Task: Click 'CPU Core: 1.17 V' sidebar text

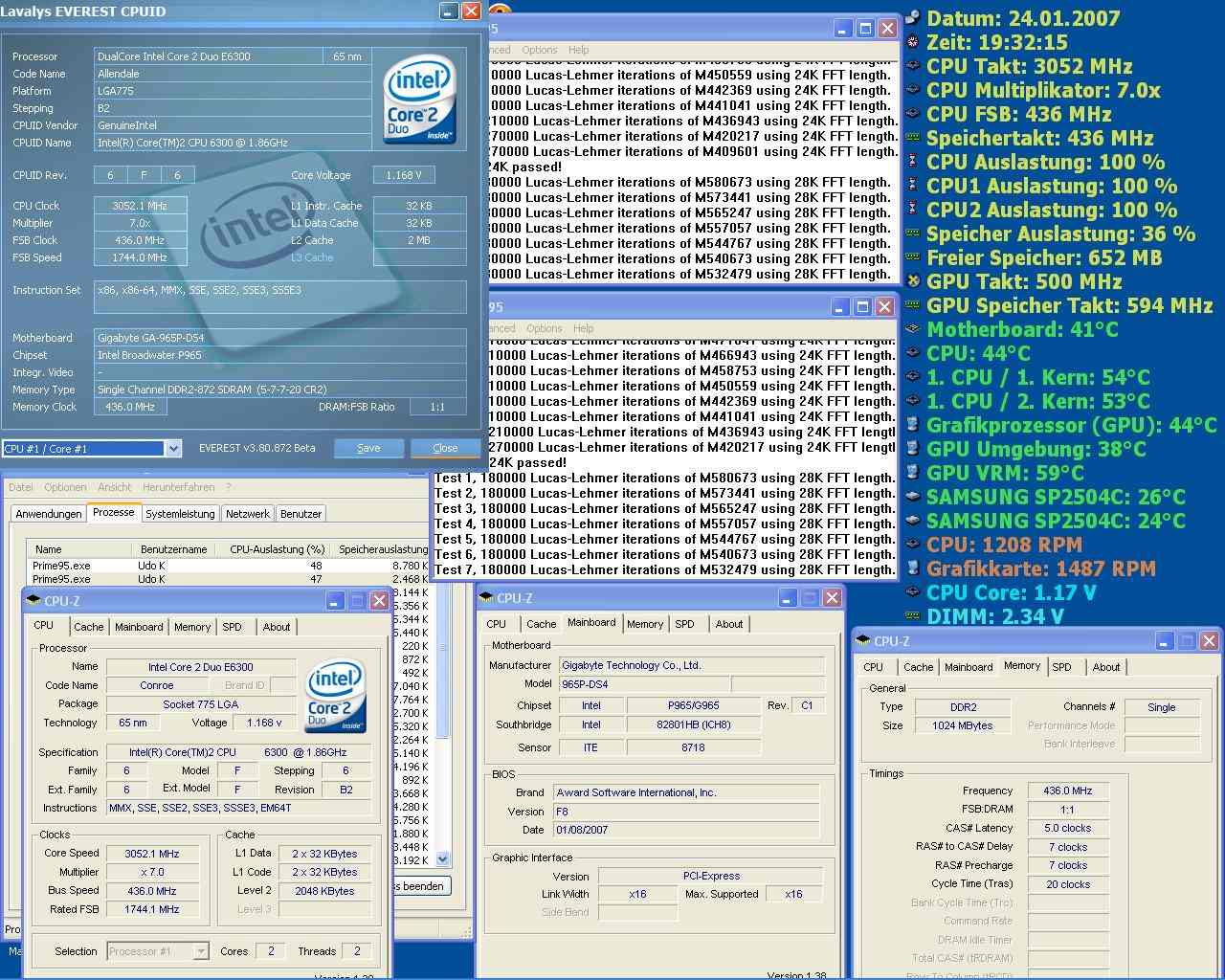Action: click(x=1012, y=592)
